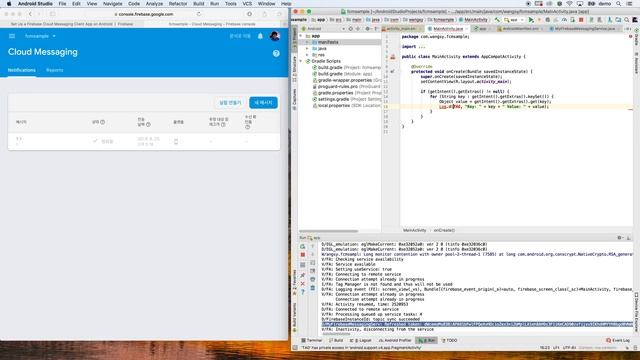Open the VCS menu
The width and height of the screenshot is (640, 360).
coord(247,4)
